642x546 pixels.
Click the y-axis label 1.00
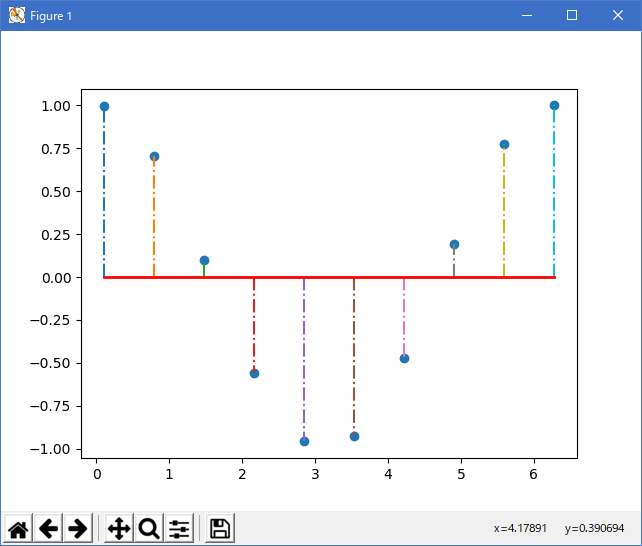(x=56, y=106)
